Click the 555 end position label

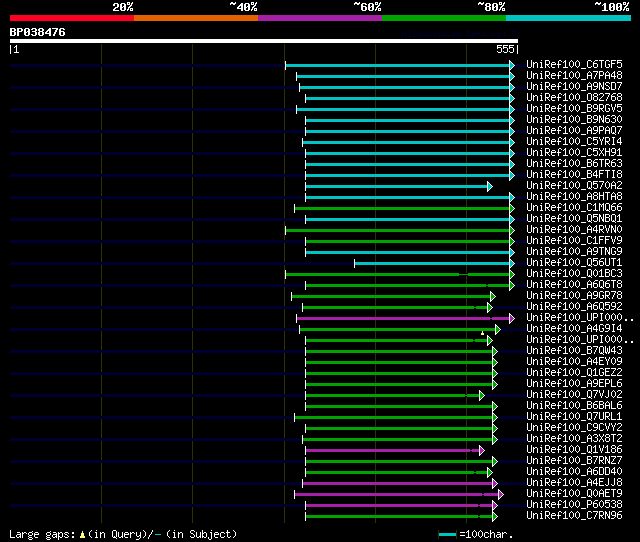pyautogui.click(x=505, y=49)
